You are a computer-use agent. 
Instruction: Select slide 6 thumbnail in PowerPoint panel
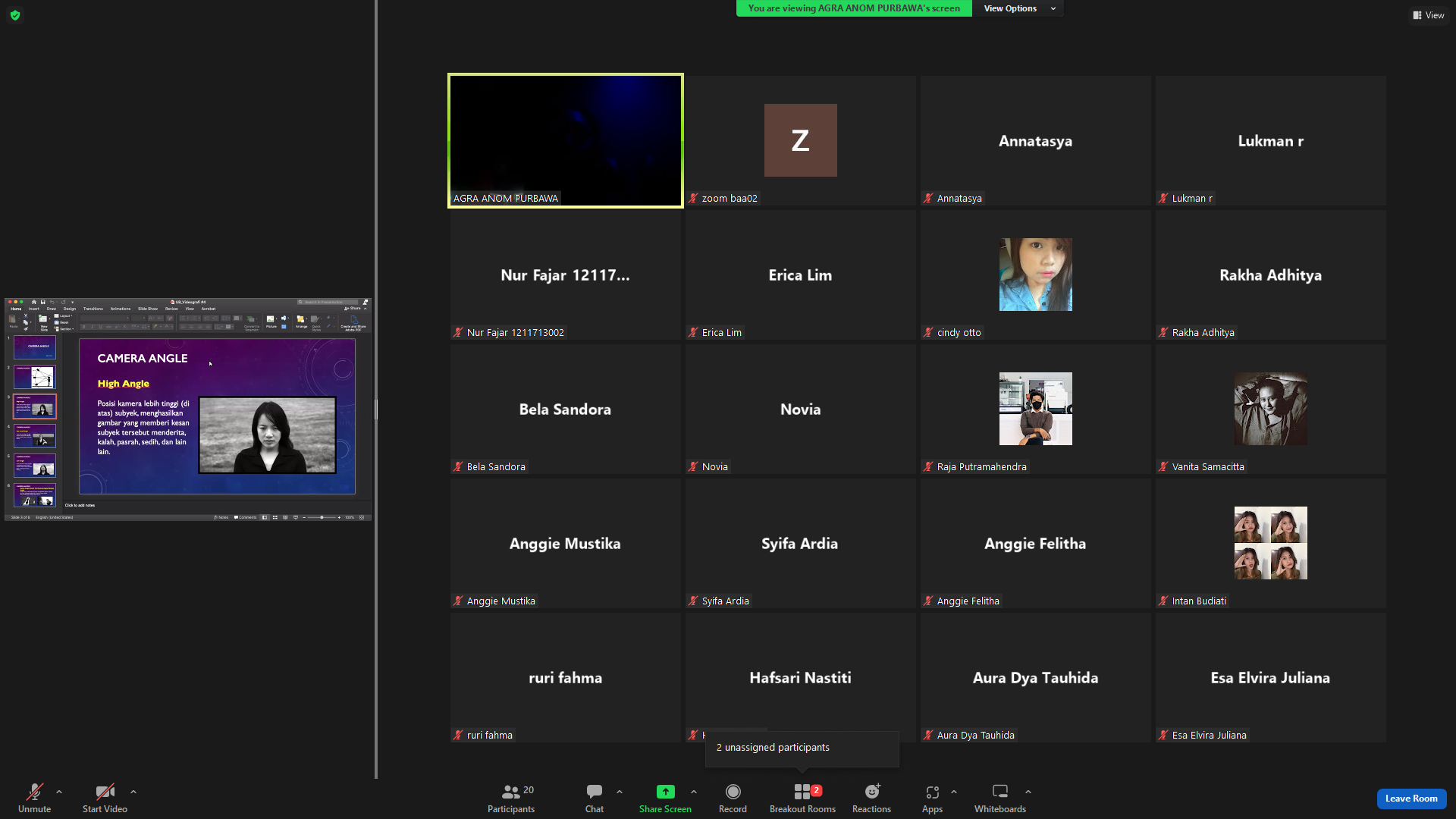[x=35, y=495]
